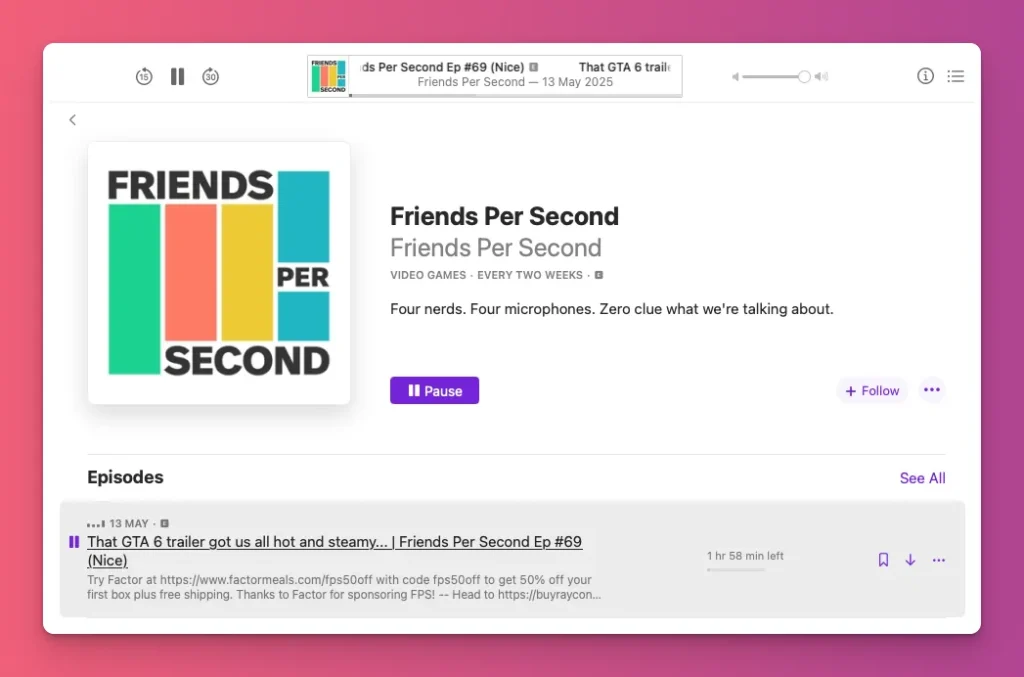Show the Up Next queue list
The image size is (1024, 677).
click(x=955, y=76)
